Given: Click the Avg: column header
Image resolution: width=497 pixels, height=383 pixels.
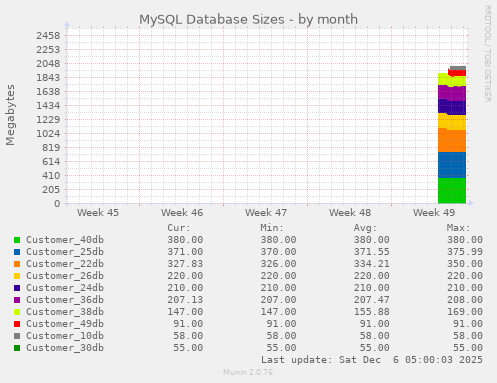Looking at the screenshot, I should tap(365, 228).
